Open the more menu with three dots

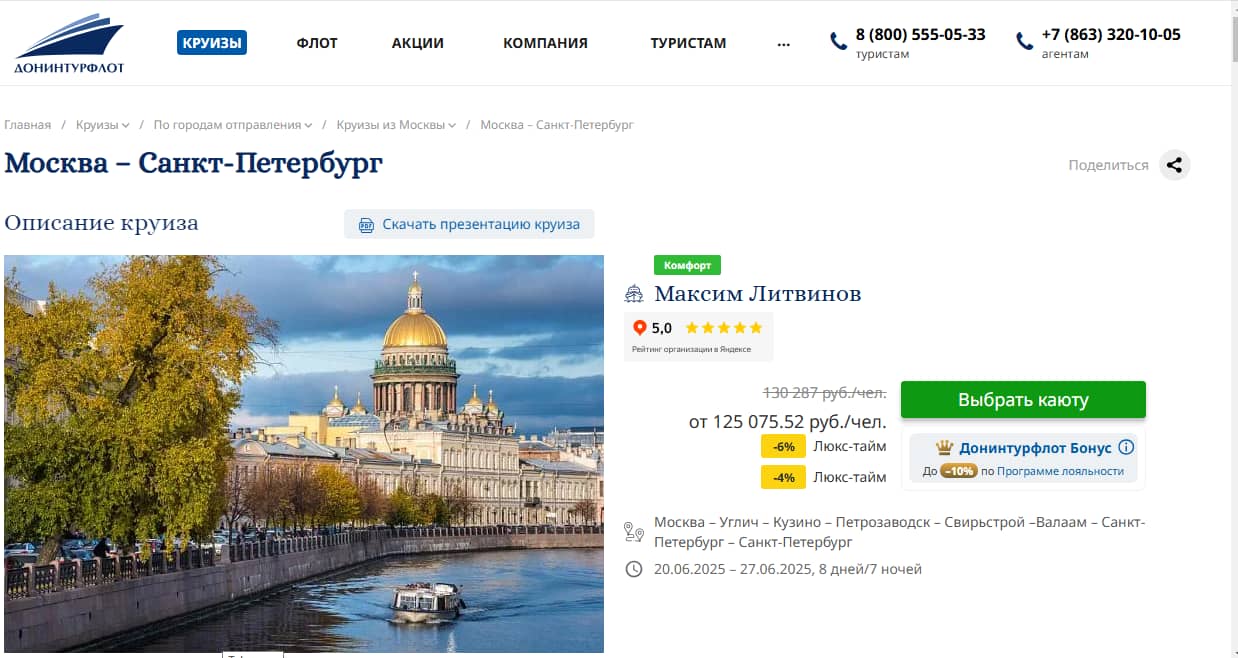tap(783, 43)
